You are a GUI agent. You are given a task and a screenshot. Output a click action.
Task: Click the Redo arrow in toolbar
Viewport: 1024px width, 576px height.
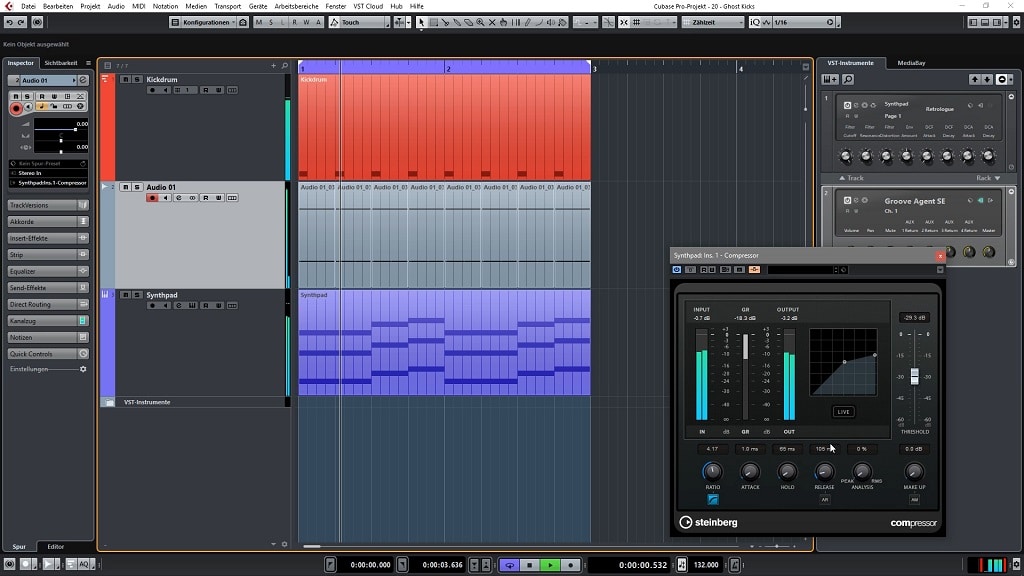[21, 22]
